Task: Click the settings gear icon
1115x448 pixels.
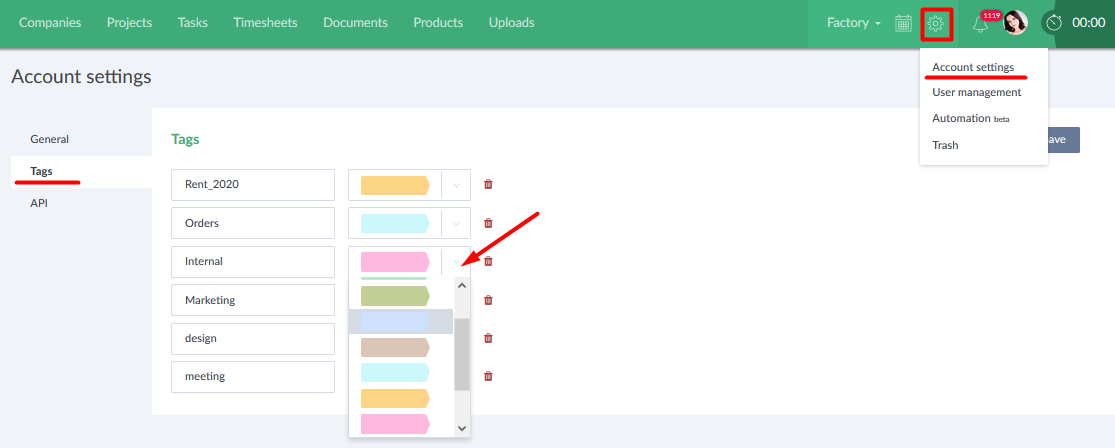Action: [936, 23]
